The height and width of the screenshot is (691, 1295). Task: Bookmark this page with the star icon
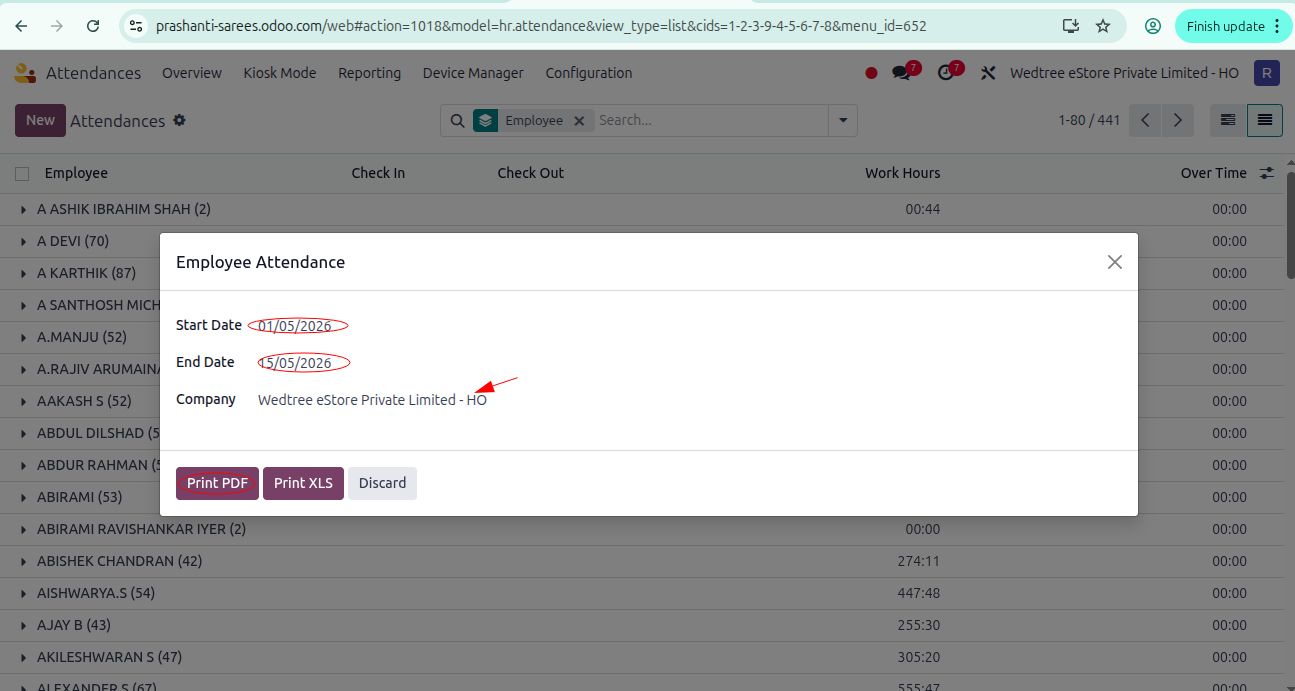1103,26
